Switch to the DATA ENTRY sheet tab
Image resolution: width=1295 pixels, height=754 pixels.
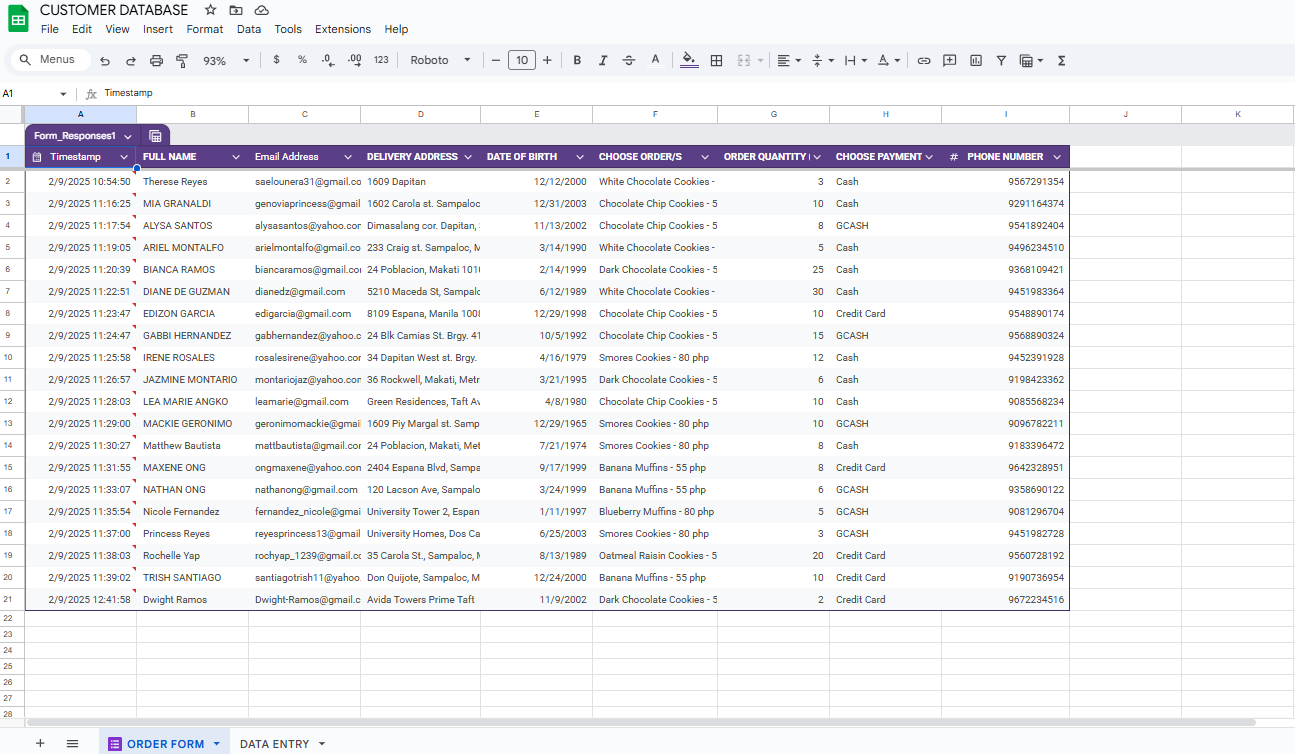point(274,744)
